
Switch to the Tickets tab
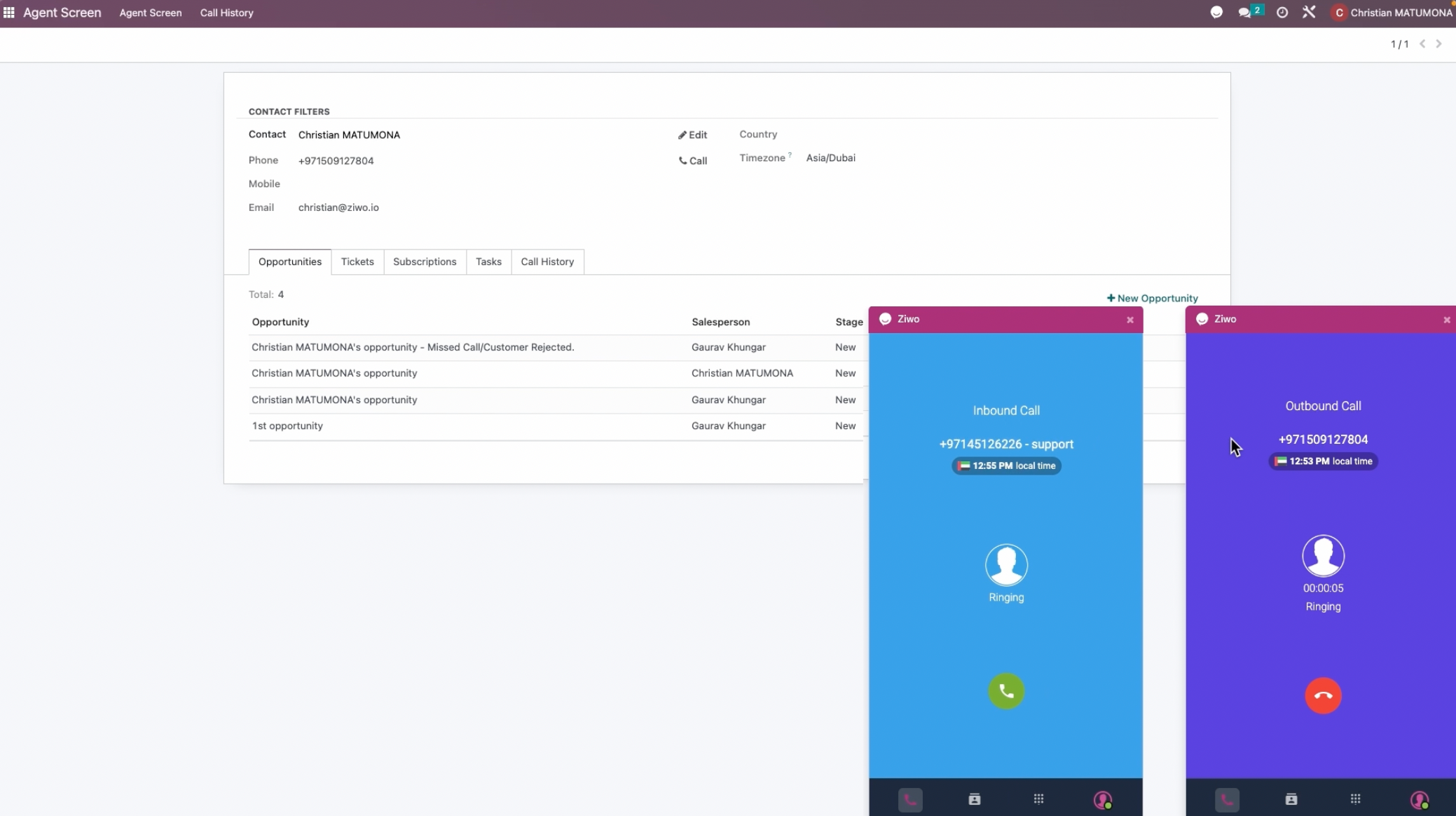357,261
